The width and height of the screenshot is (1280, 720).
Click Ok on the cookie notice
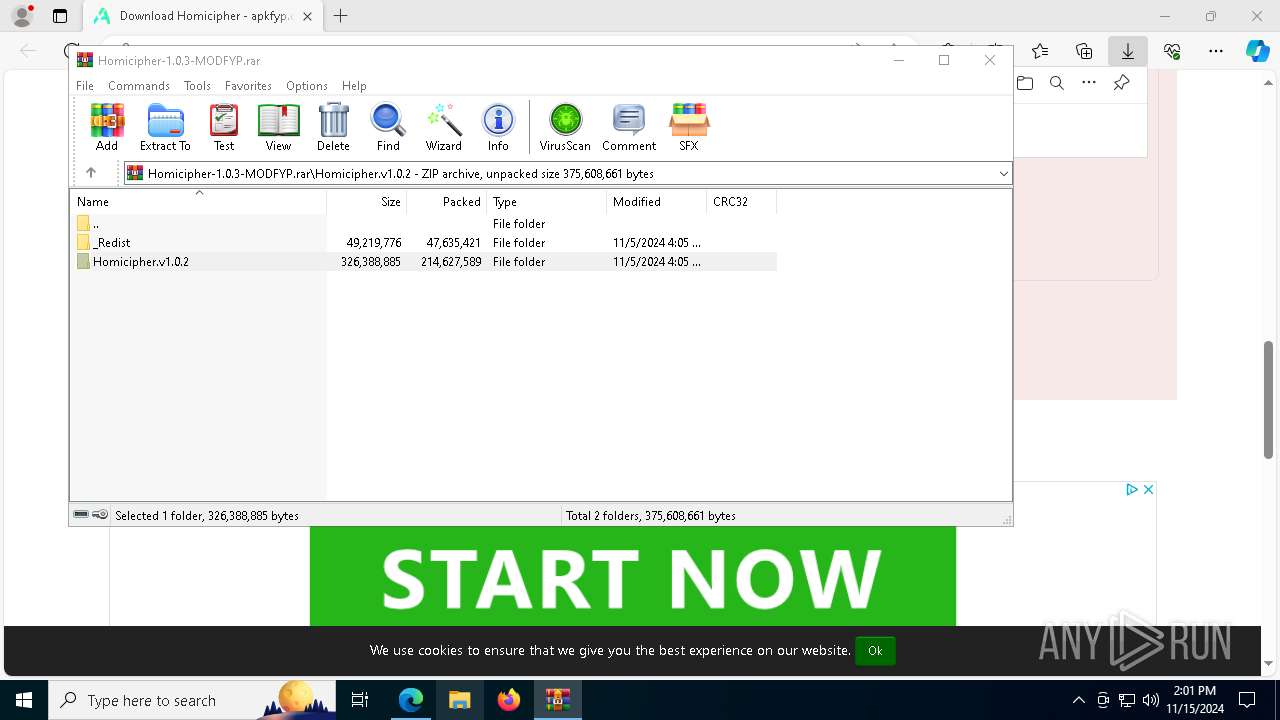click(x=875, y=650)
